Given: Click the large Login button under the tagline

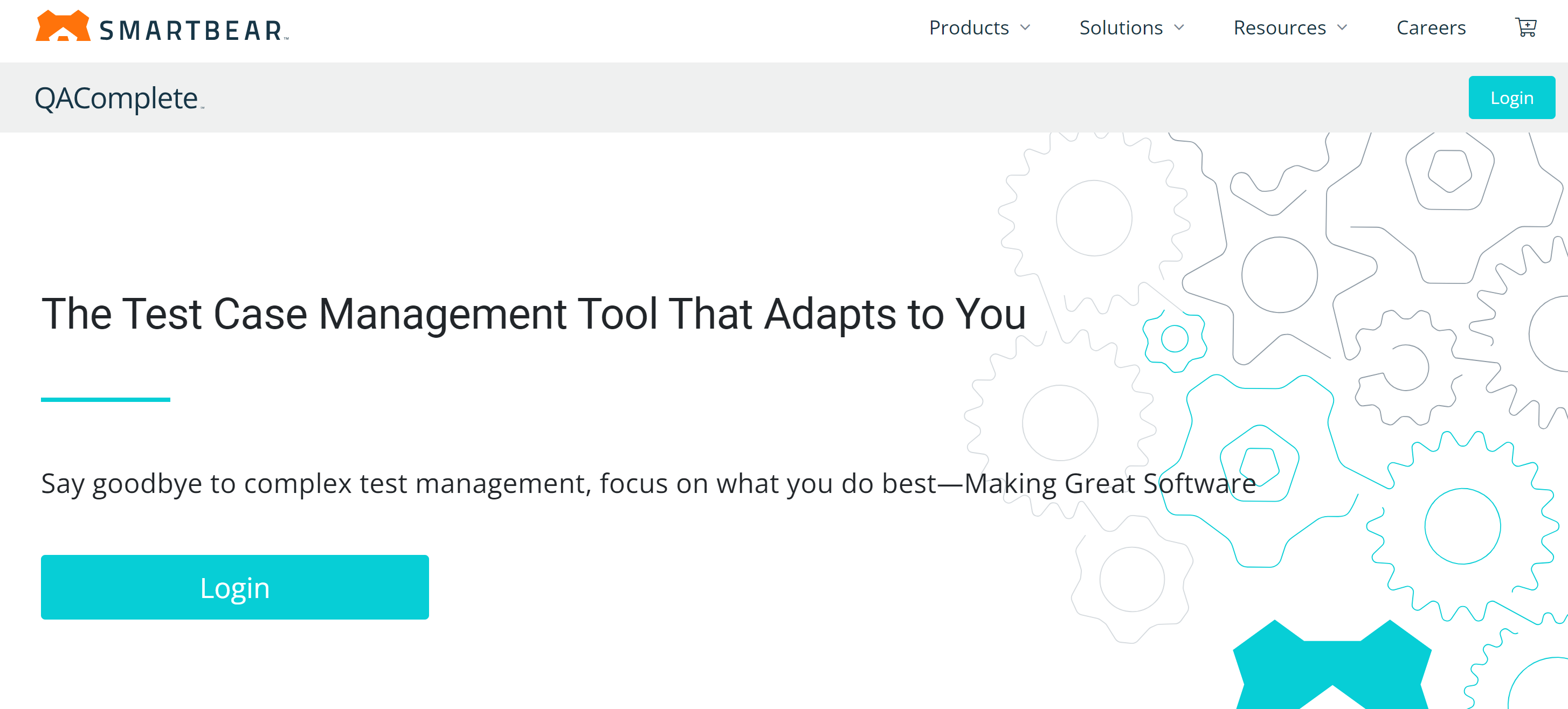Looking at the screenshot, I should pos(235,587).
